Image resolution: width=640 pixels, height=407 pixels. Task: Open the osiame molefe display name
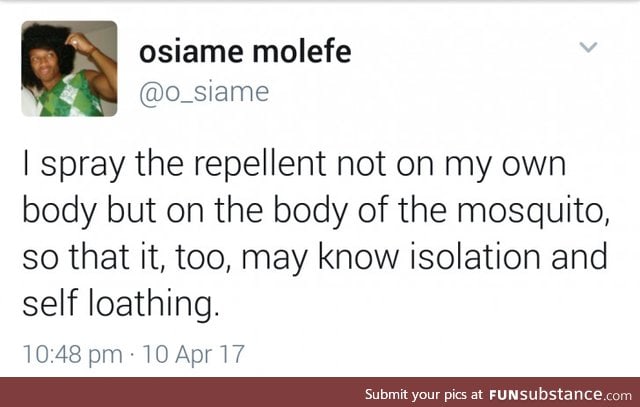[x=244, y=52]
